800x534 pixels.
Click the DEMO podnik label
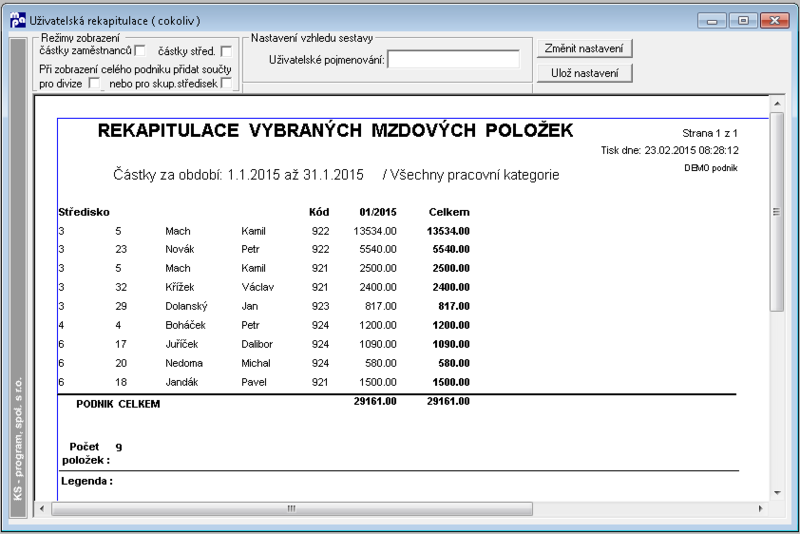pos(711,168)
